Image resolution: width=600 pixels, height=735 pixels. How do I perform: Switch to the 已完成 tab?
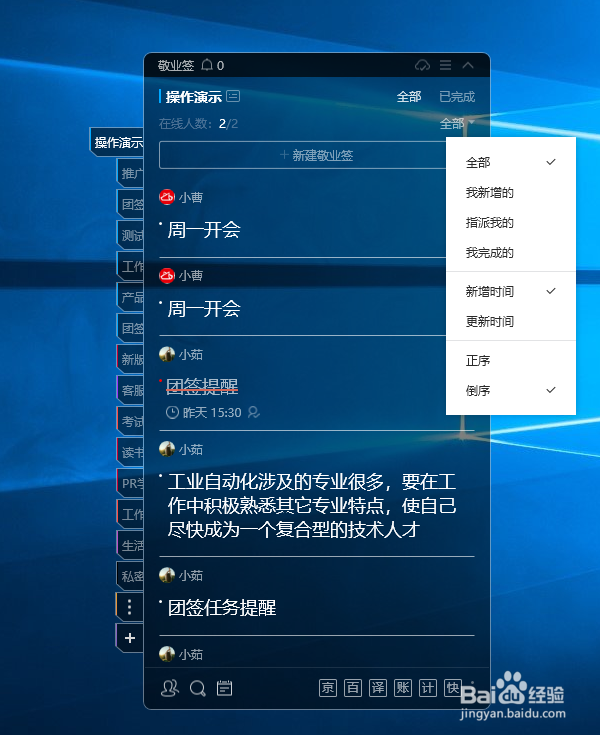(x=457, y=97)
